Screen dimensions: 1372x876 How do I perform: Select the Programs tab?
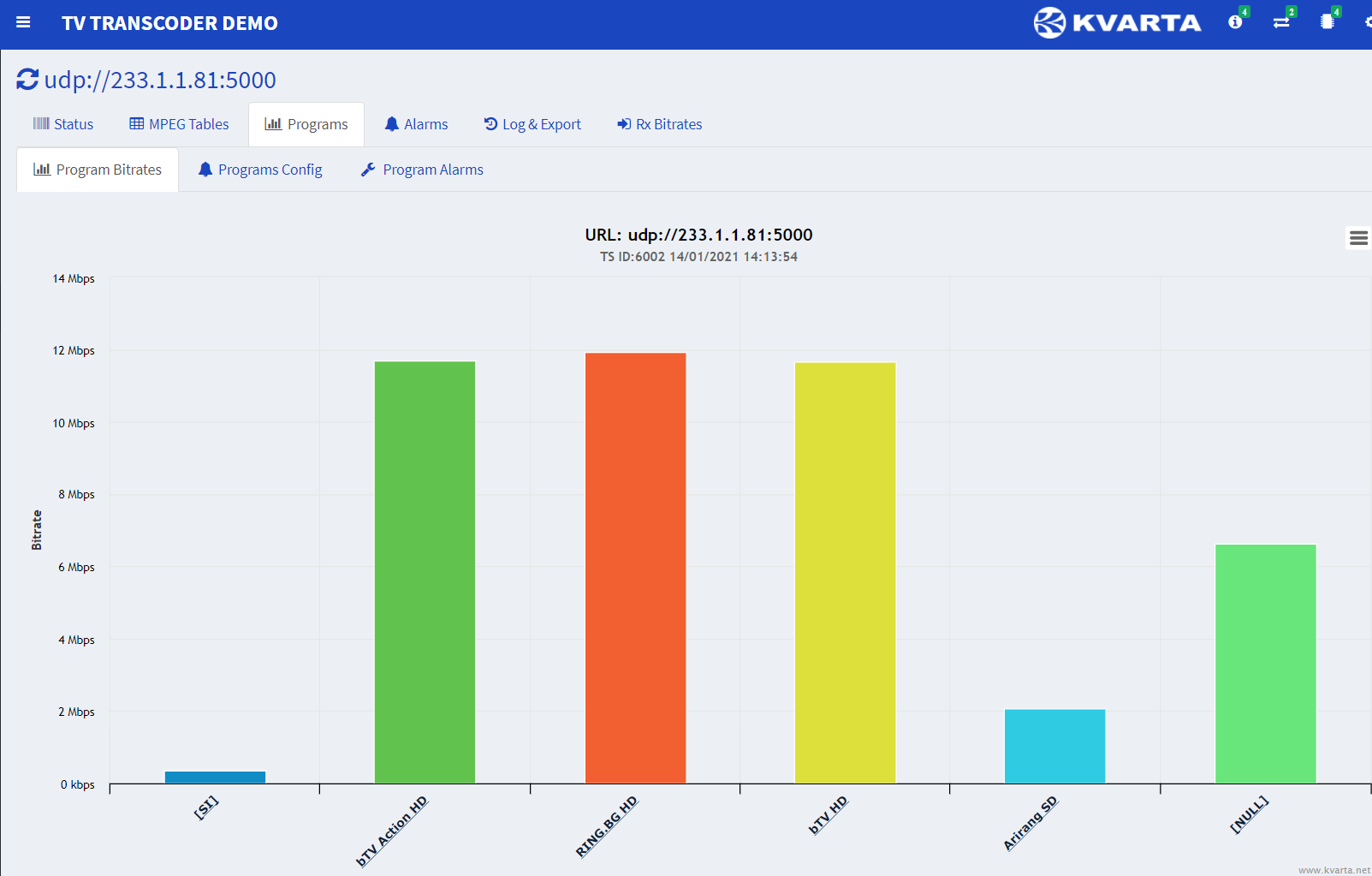click(306, 124)
